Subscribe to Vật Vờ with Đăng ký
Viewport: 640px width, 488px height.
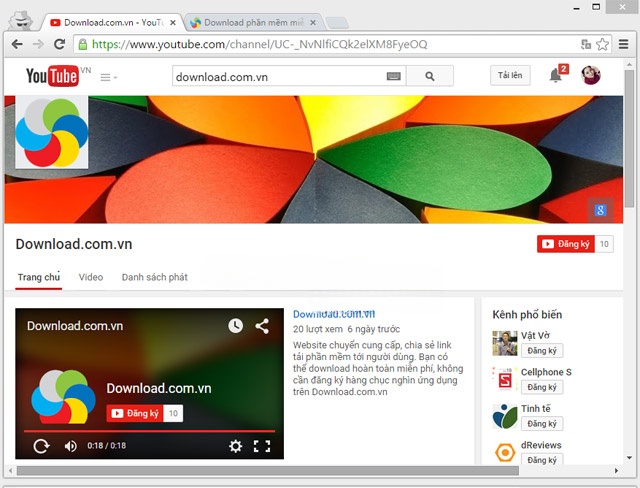coord(542,351)
